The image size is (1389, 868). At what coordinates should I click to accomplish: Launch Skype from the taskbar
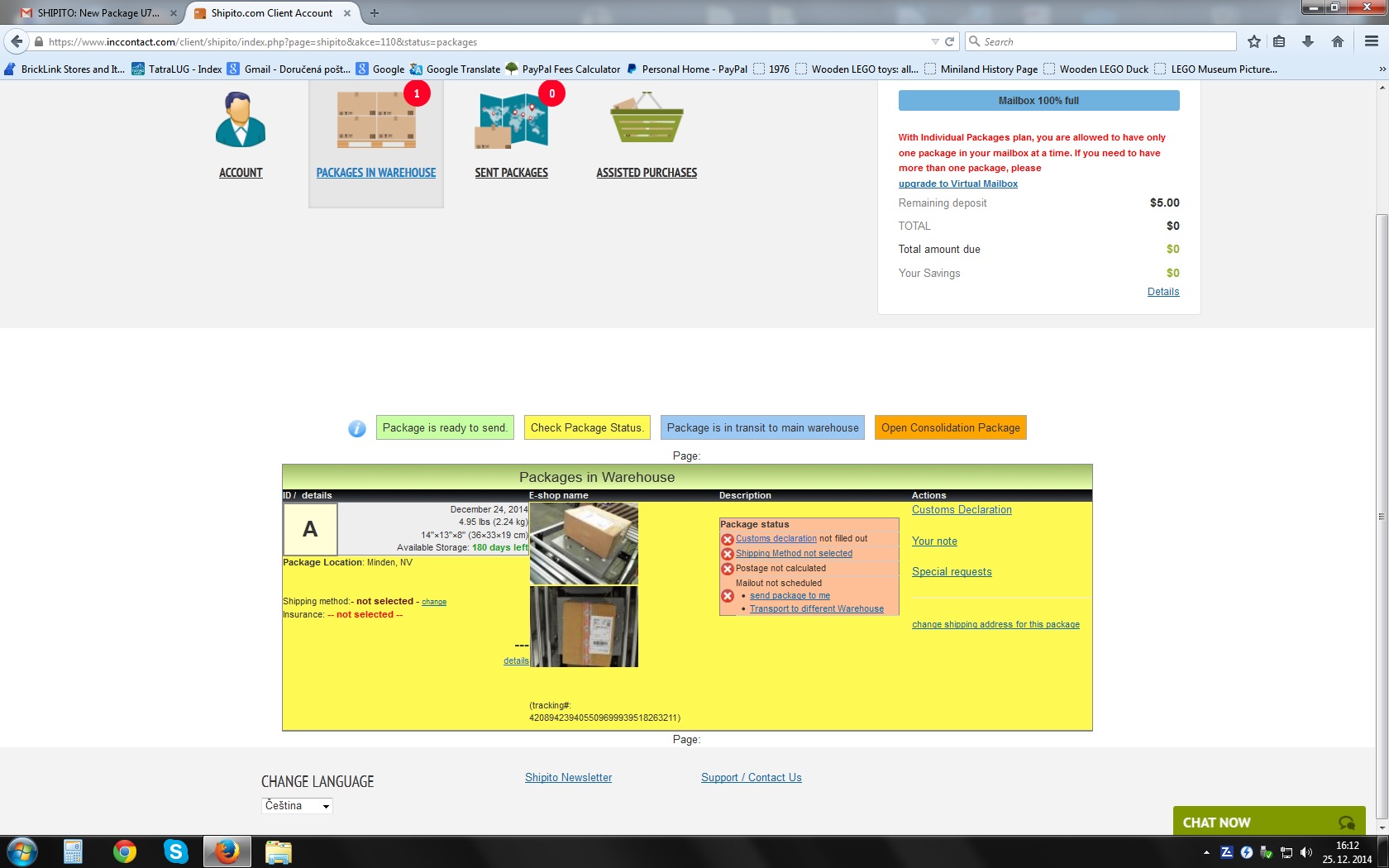(176, 851)
